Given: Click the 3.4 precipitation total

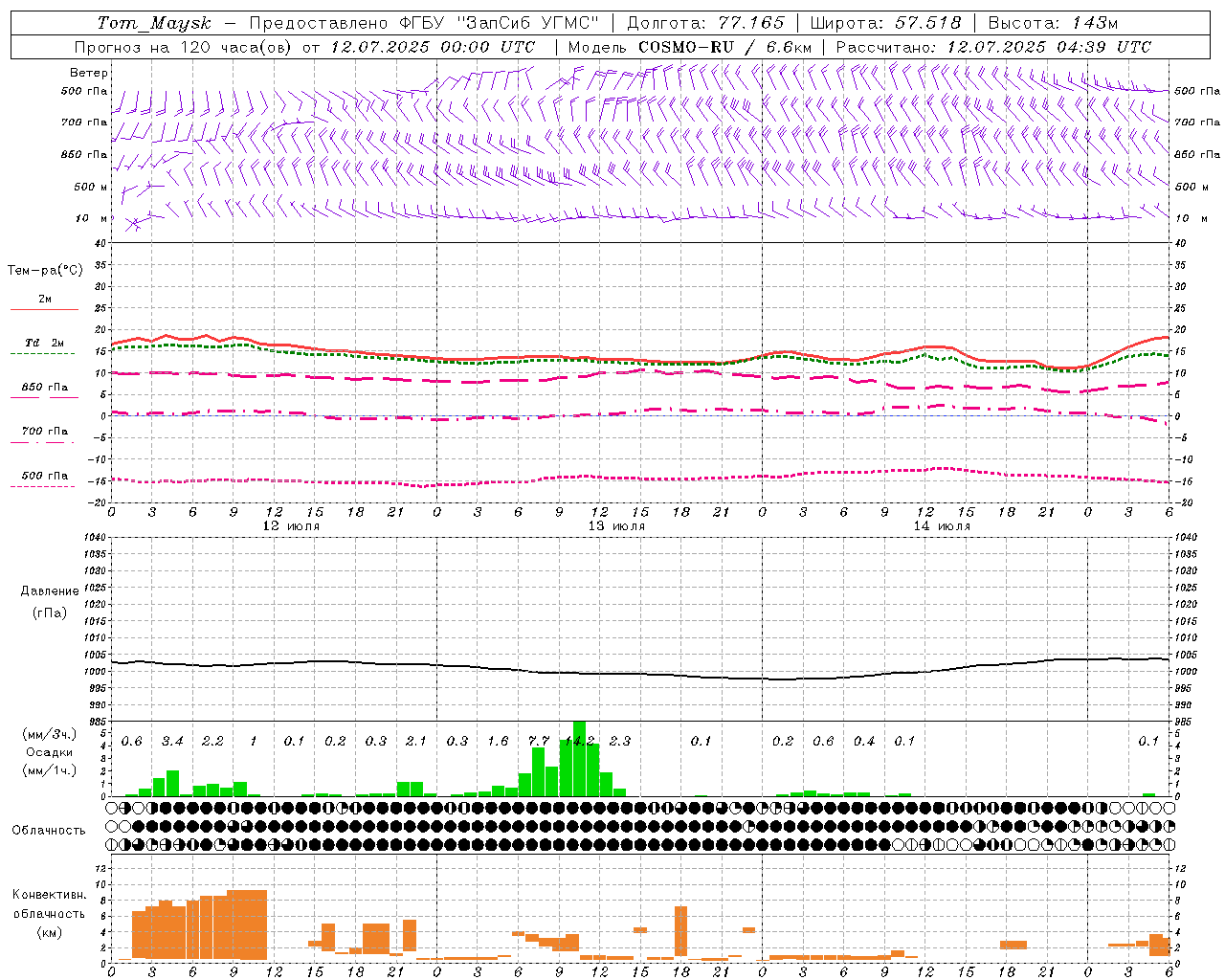Looking at the screenshot, I should pyautogui.click(x=172, y=742).
